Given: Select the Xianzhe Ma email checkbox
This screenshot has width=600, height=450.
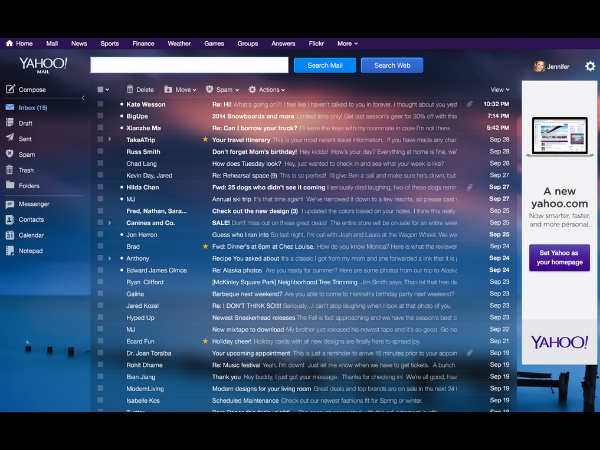Looking at the screenshot, I should [x=100, y=127].
